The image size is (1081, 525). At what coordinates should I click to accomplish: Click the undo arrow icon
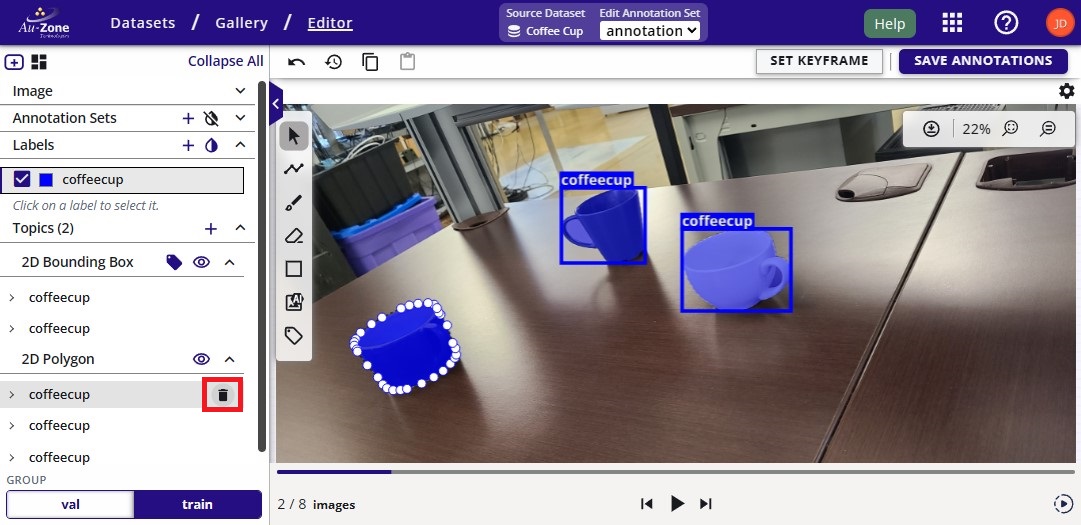[296, 62]
